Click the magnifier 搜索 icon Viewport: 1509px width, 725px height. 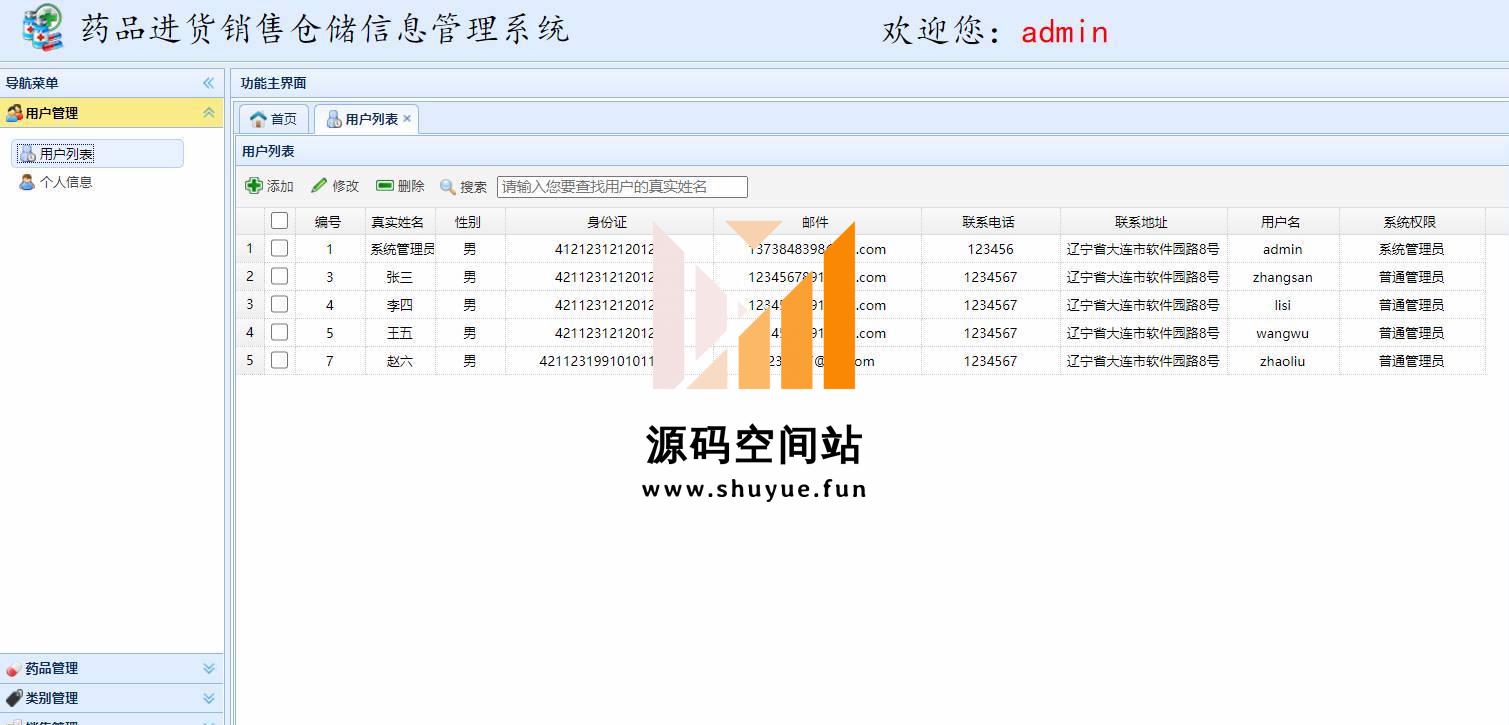(448, 187)
